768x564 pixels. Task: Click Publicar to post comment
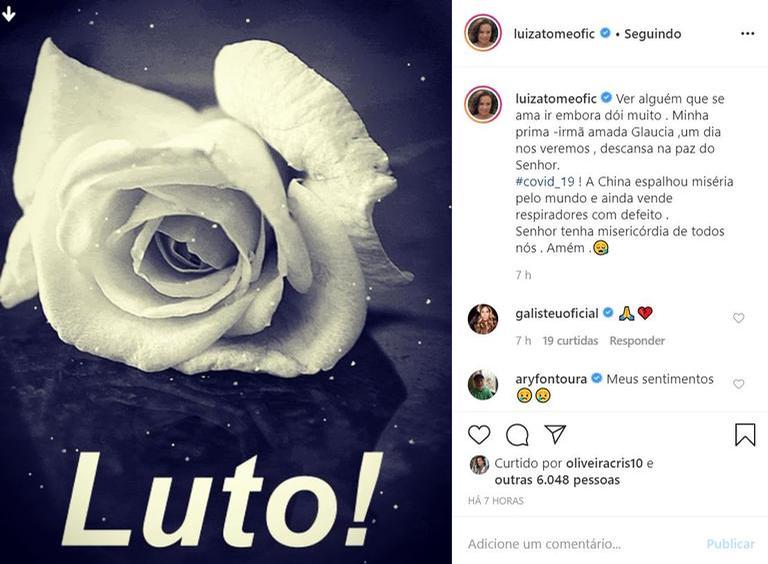click(x=730, y=544)
